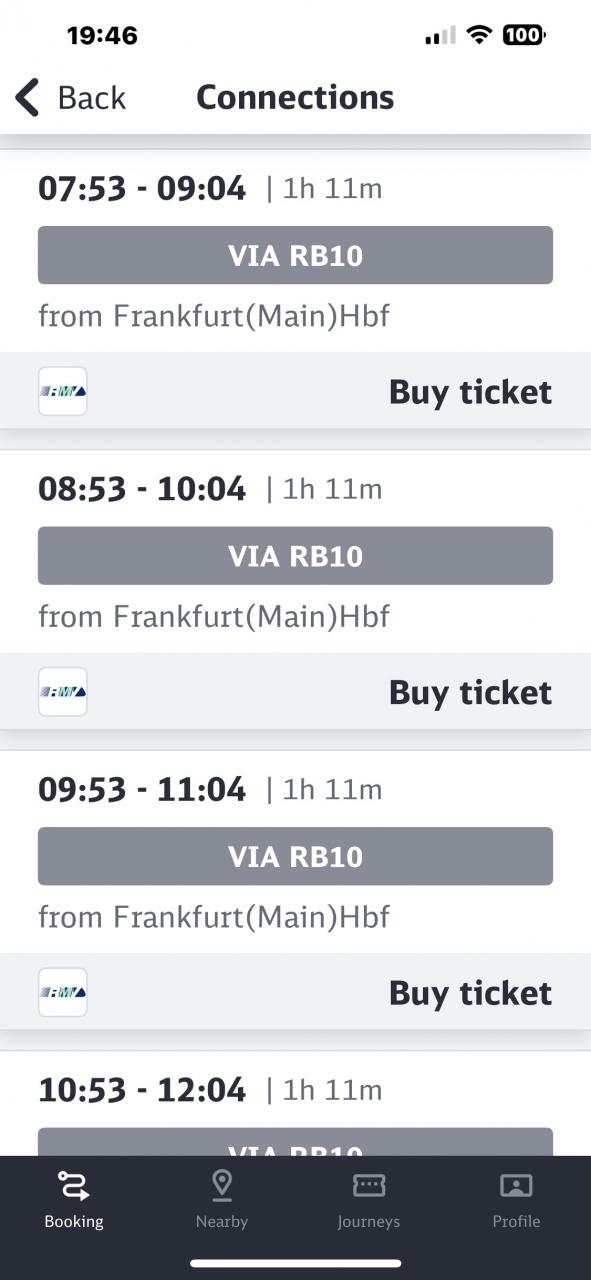The width and height of the screenshot is (591, 1280).
Task: Buy ticket for the 09:53 connection
Action: click(x=470, y=993)
